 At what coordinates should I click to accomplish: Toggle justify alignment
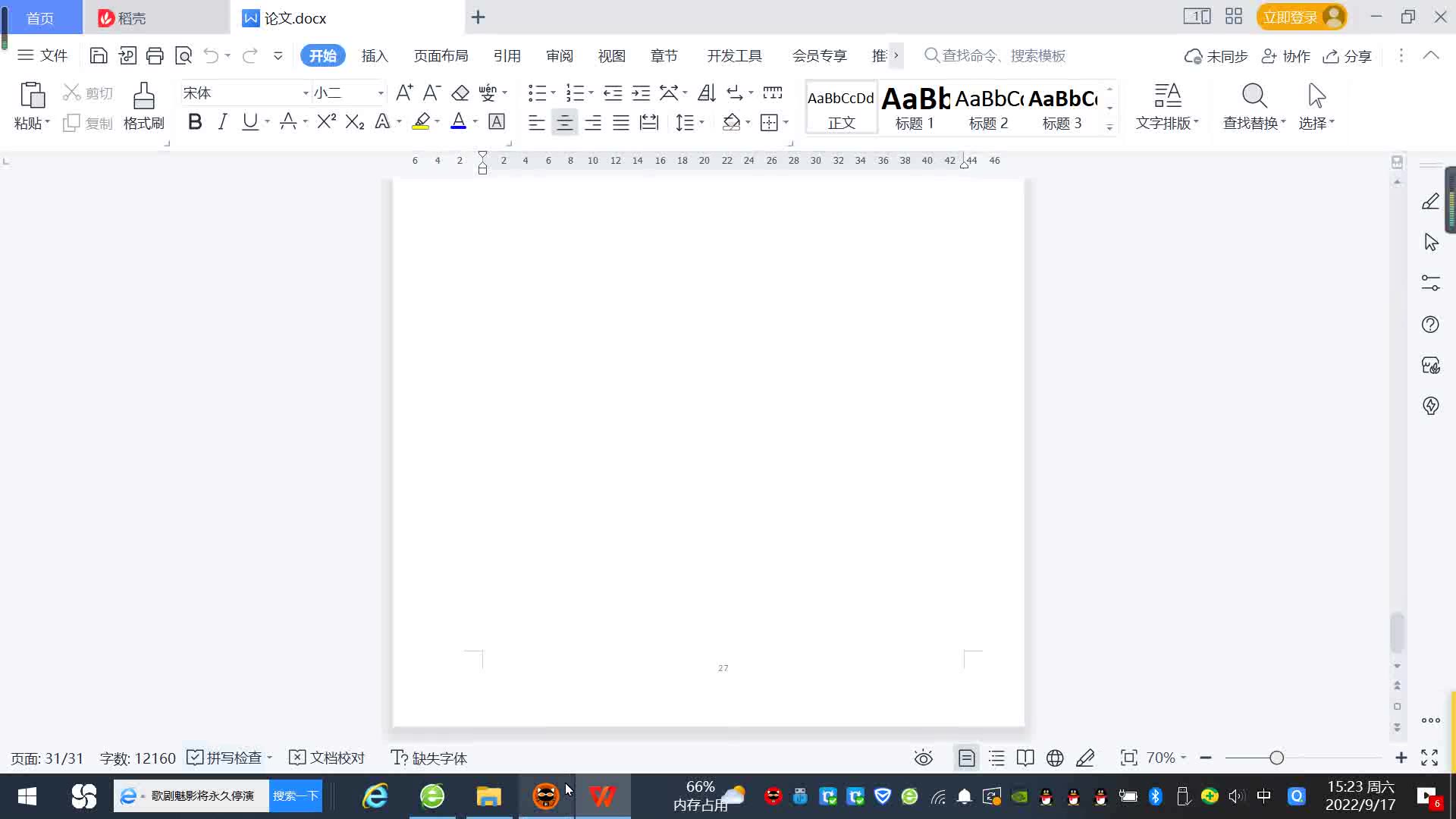click(x=621, y=122)
